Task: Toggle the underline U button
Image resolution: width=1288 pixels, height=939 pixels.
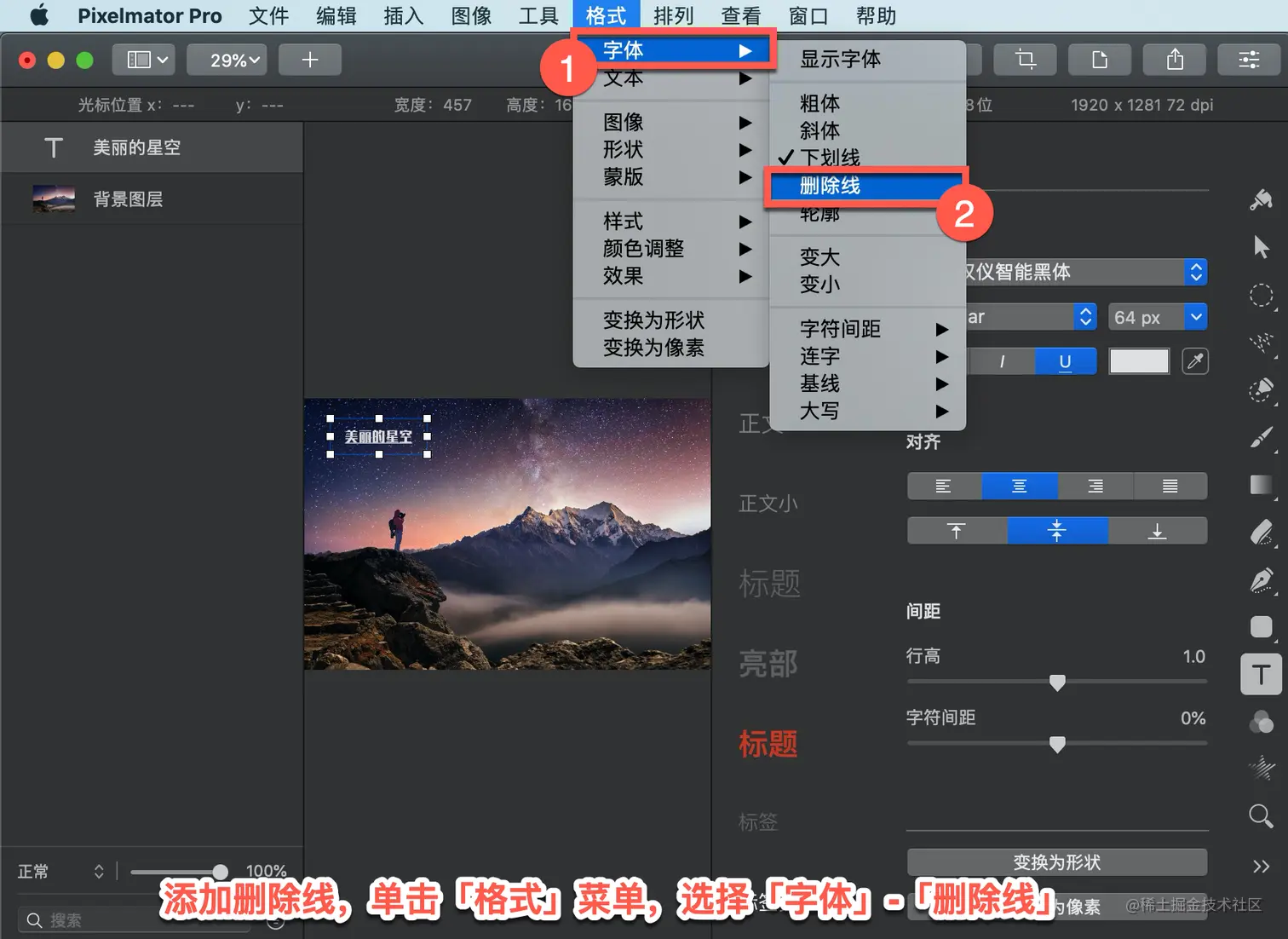Action: click(x=1065, y=361)
